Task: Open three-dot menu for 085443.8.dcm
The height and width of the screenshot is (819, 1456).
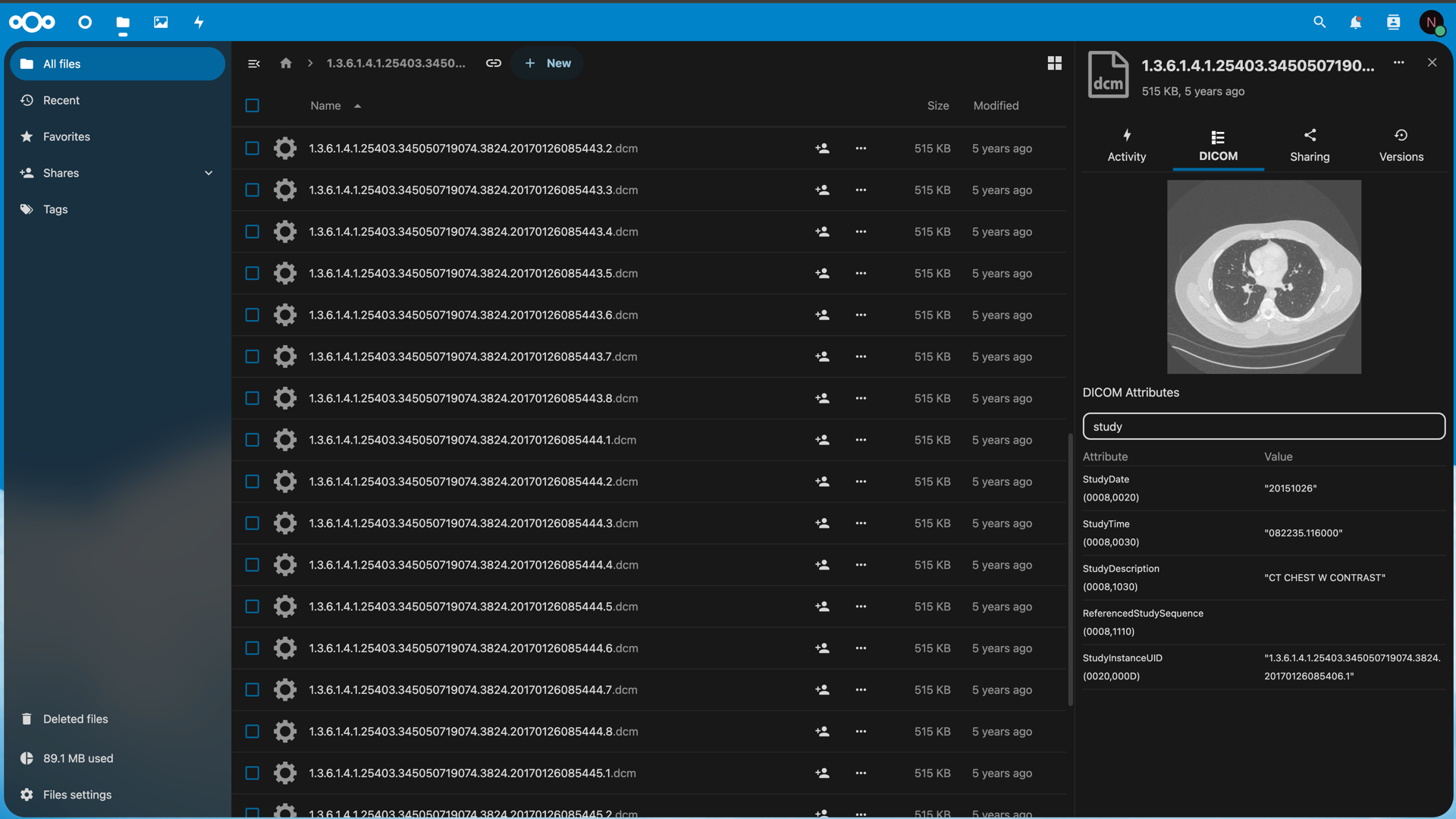Action: 861,398
